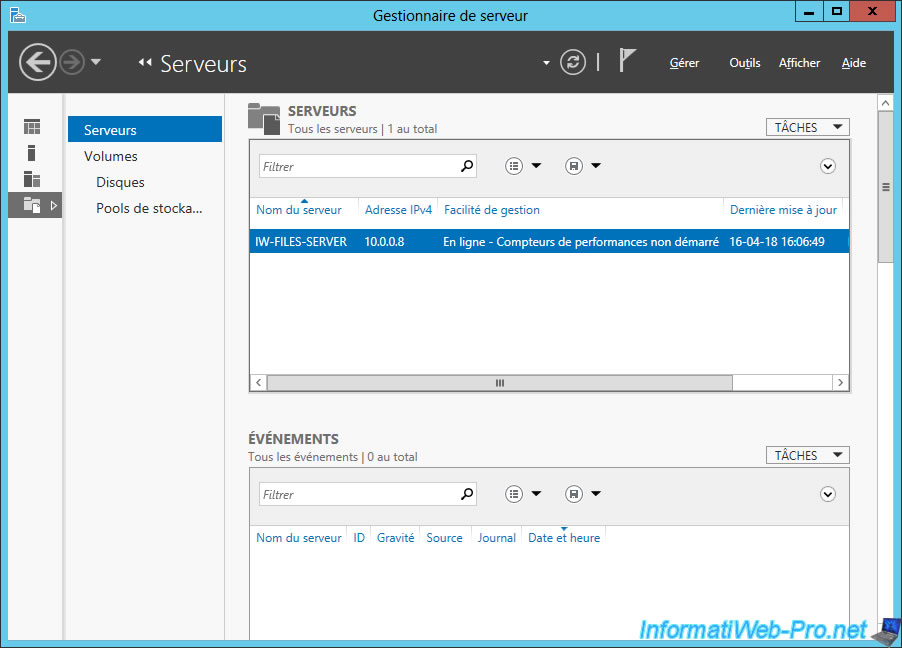This screenshot has width=902, height=648.
Task: Open the notifications flag
Action: click(627, 60)
